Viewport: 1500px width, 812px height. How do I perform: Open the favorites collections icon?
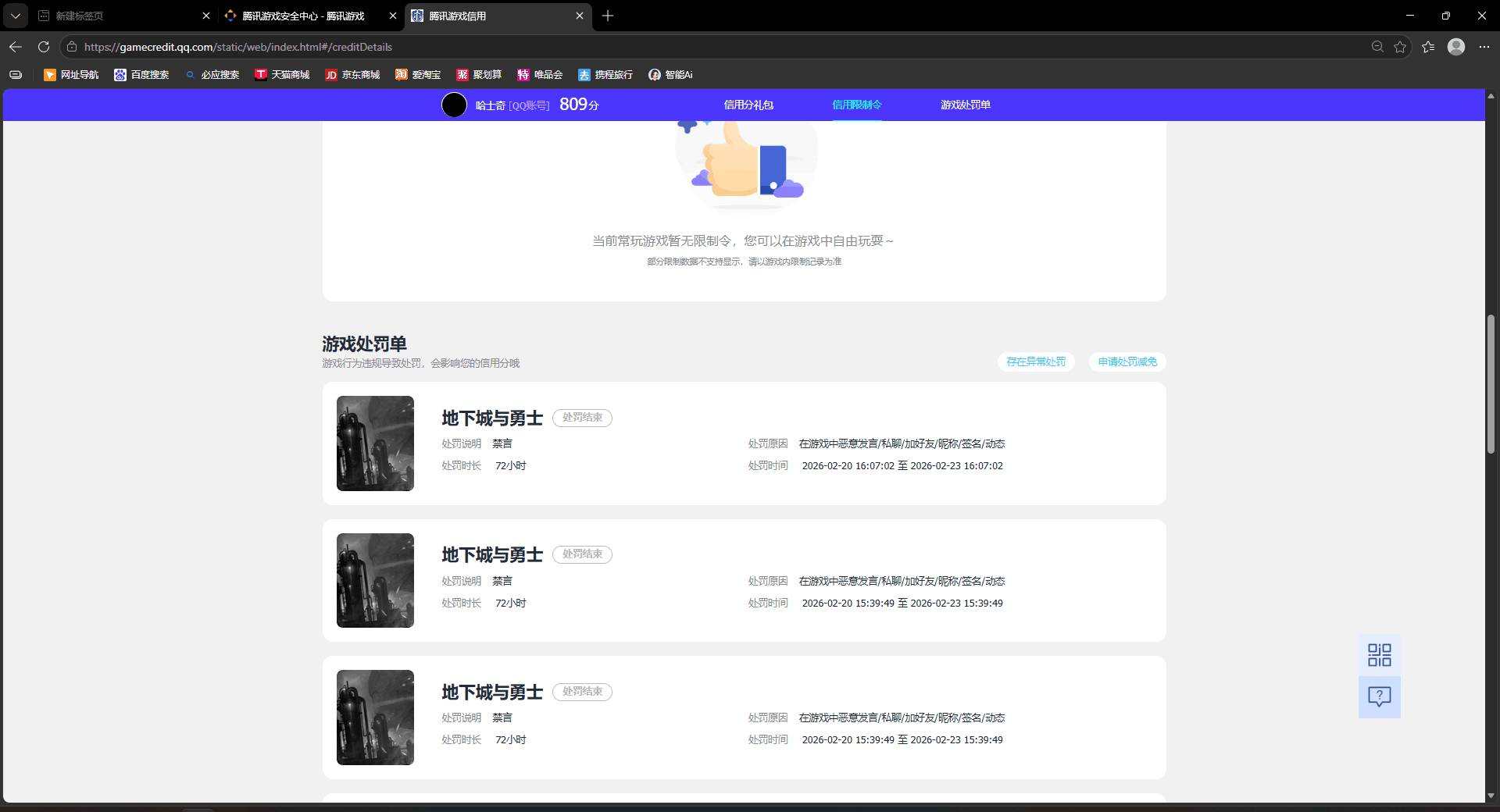(1428, 47)
